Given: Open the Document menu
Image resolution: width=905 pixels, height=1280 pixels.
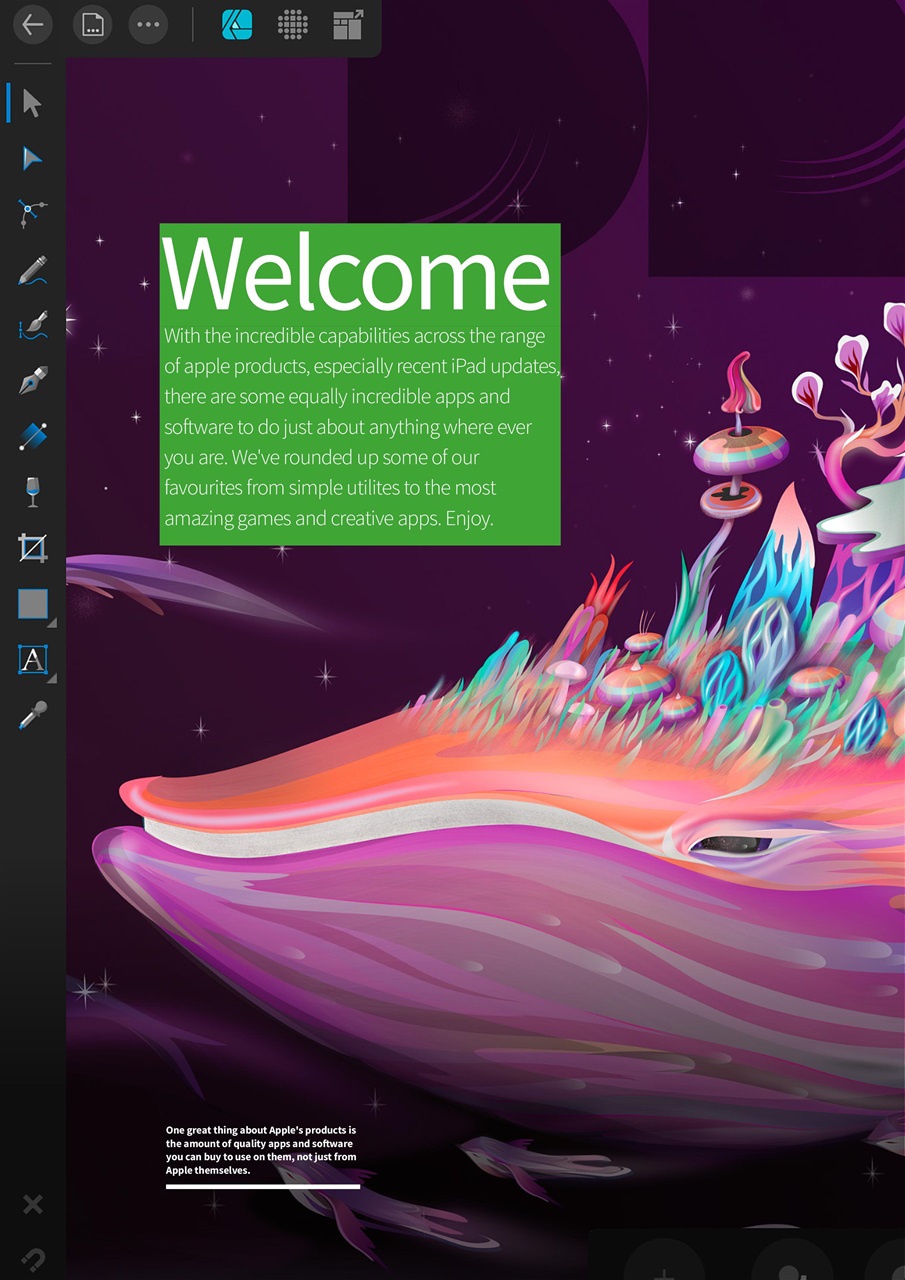Looking at the screenshot, I should coord(92,25).
